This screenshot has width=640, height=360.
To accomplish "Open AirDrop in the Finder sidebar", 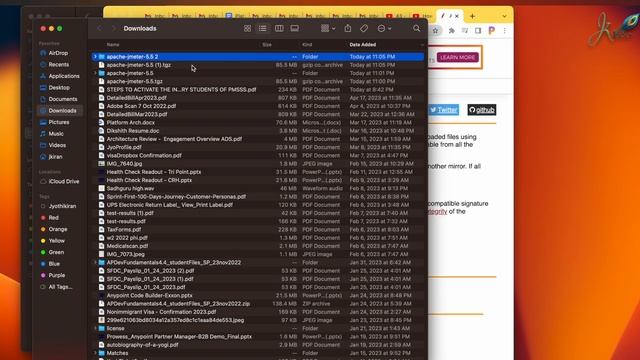I will (x=58, y=53).
